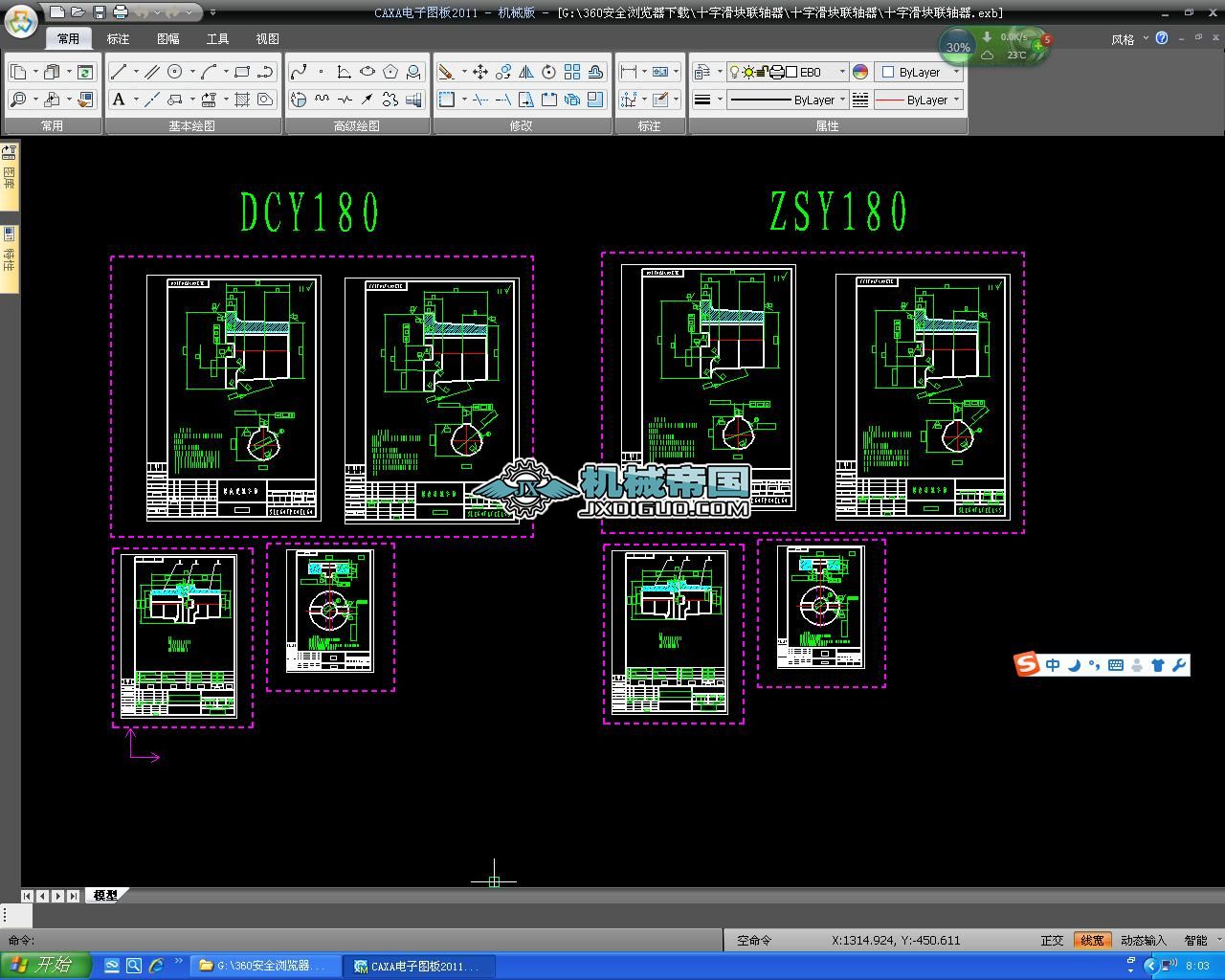The height and width of the screenshot is (980, 1225).
Task: Open the 工具 ribbon tab
Action: coord(217,39)
